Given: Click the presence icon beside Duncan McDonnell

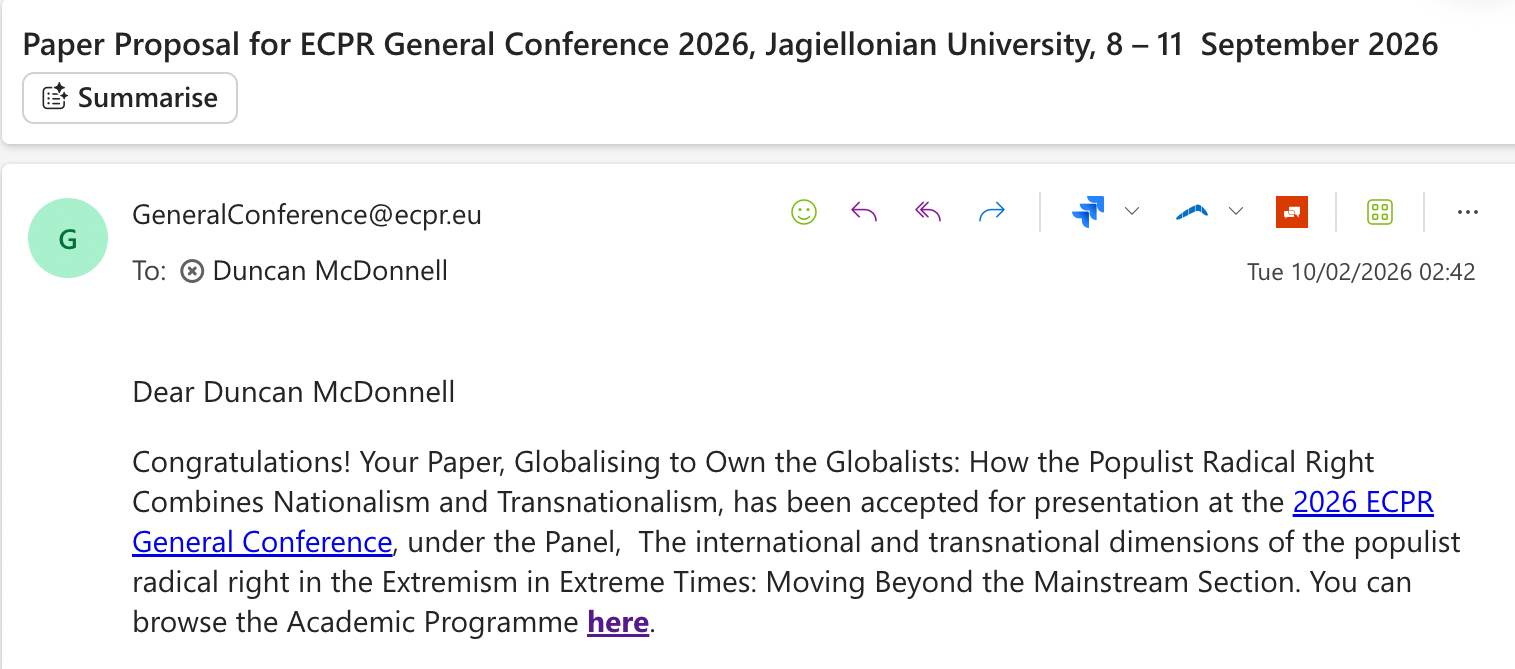Looking at the screenshot, I should click(x=192, y=271).
